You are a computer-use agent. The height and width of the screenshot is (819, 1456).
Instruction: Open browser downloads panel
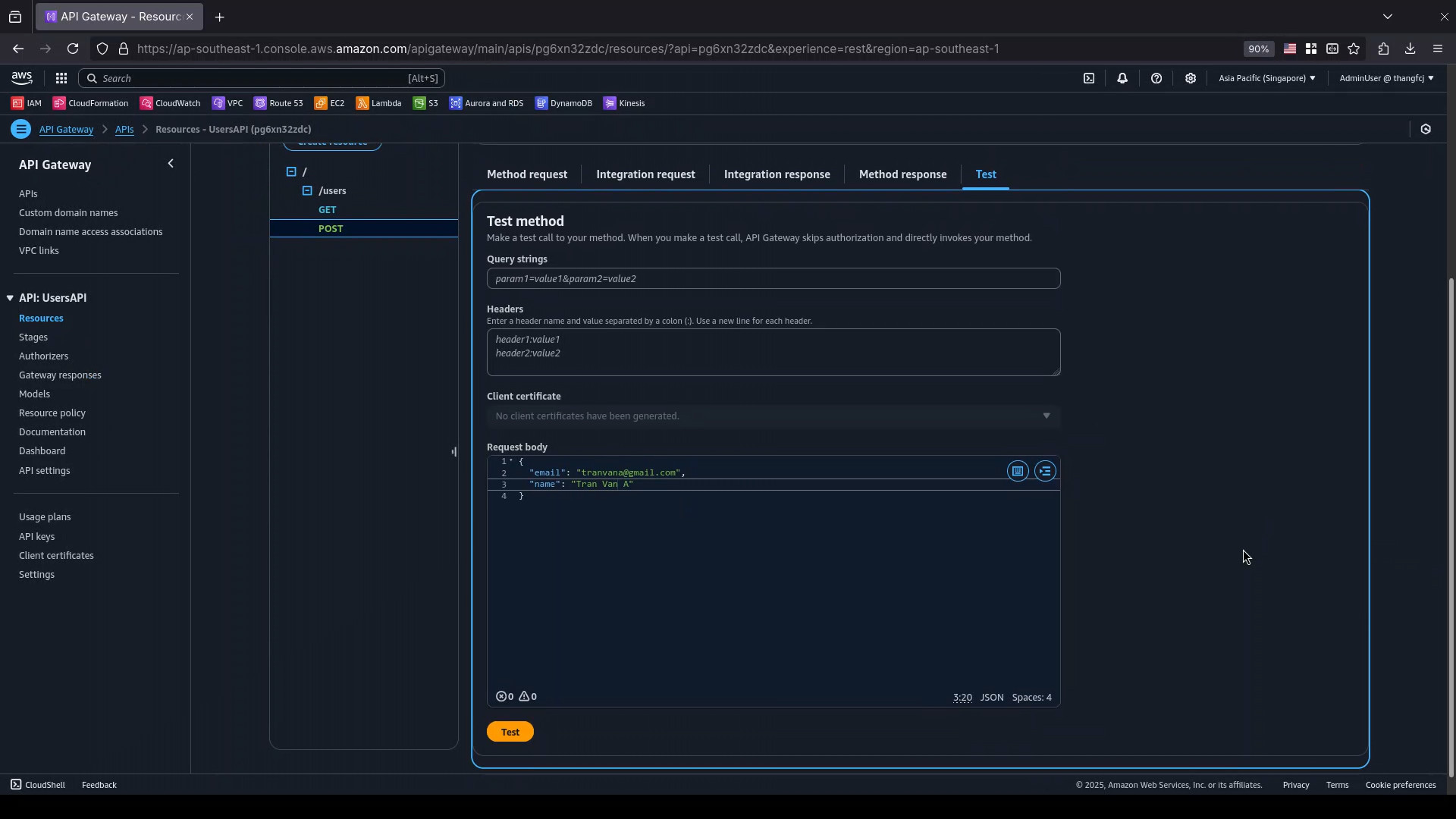pyautogui.click(x=1410, y=49)
